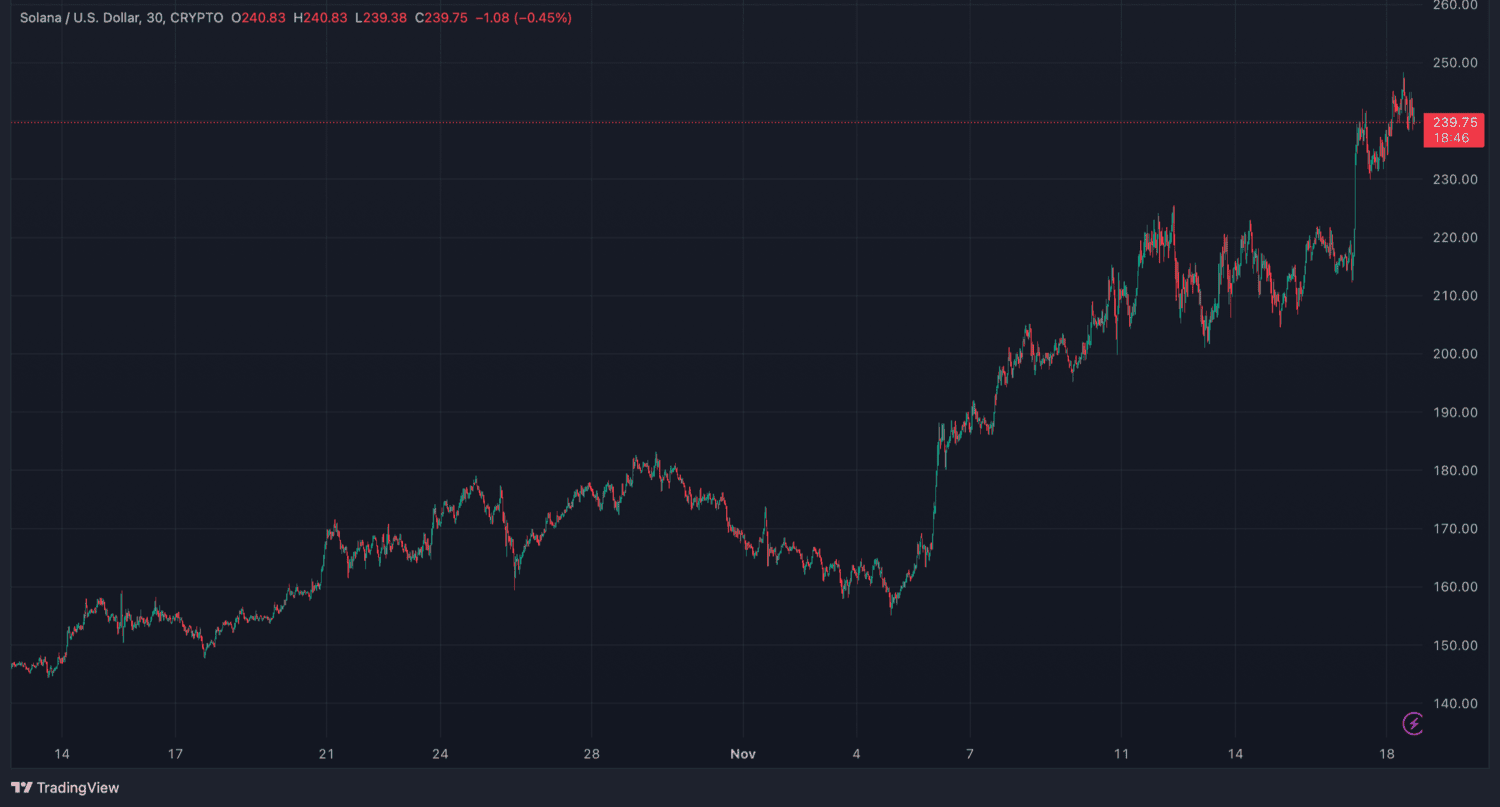Click the 28 date on time axis
1500x807 pixels.
591,754
